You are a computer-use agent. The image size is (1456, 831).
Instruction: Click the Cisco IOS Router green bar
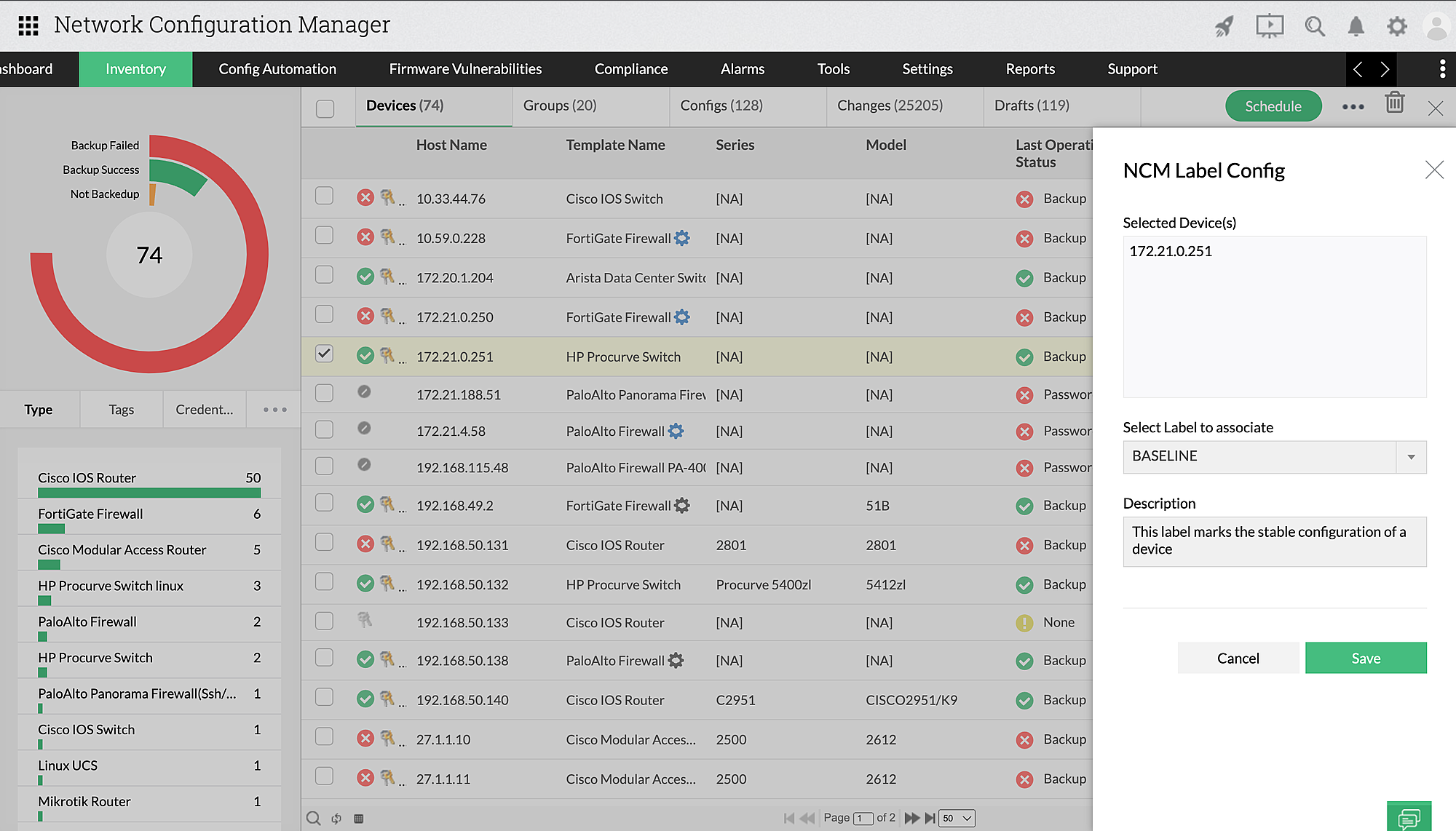[x=149, y=493]
